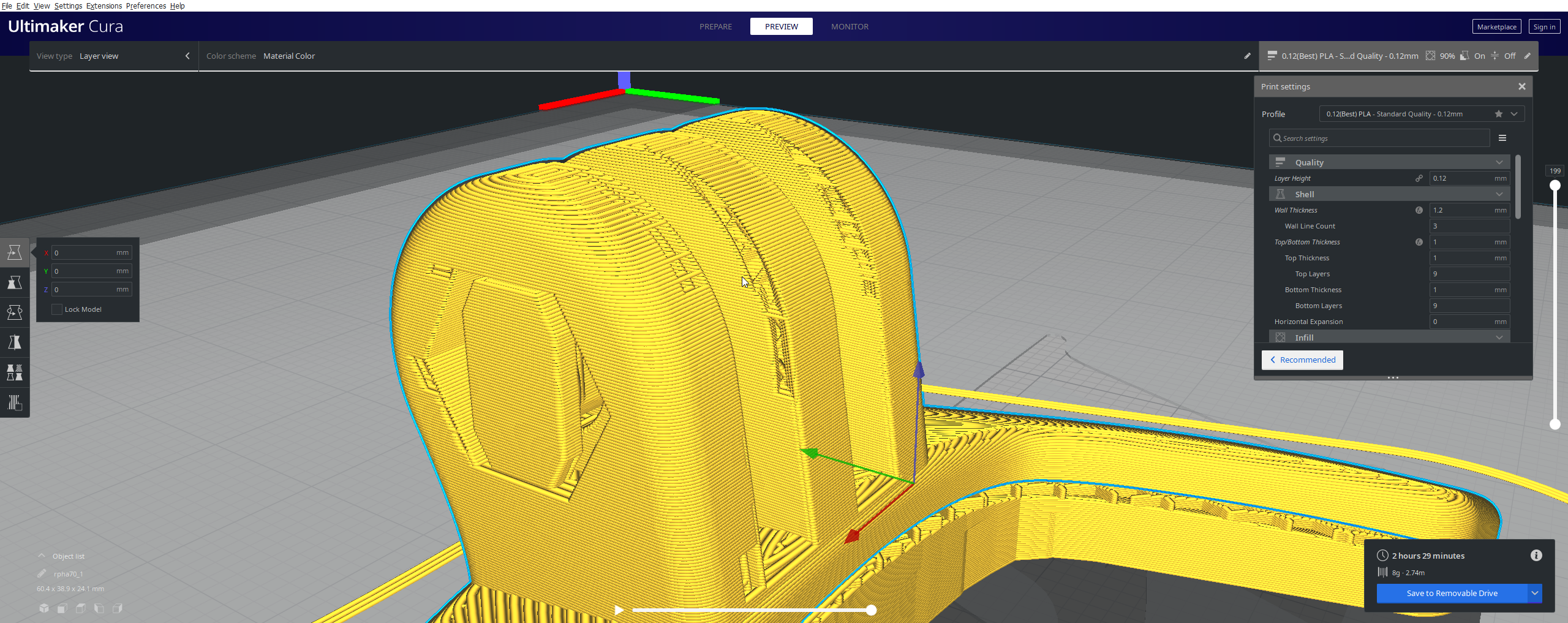Toggle support setting labeled On
This screenshot has height=623, width=1568.
point(1480,56)
